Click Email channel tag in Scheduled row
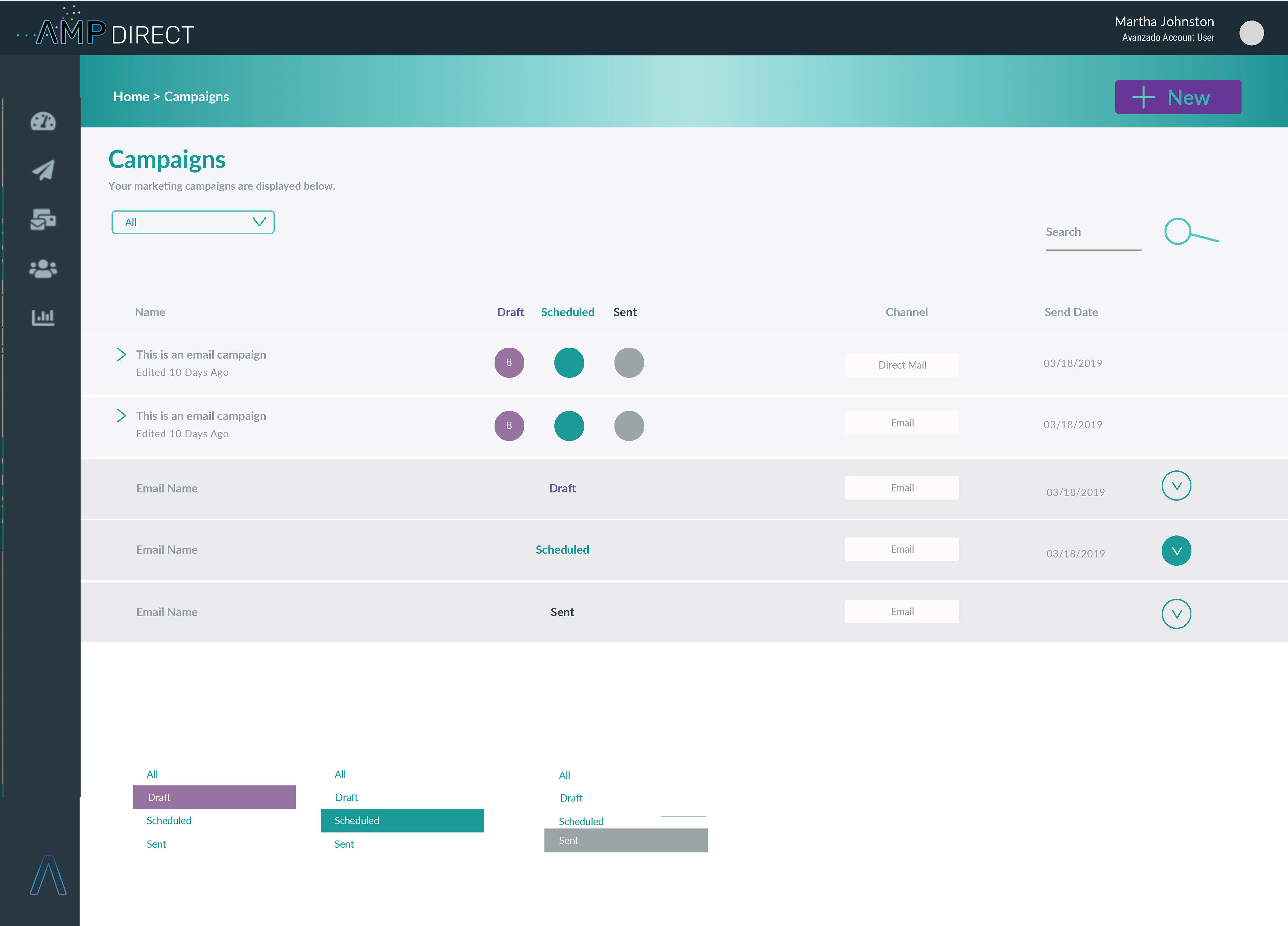Screen dimensions: 1288x926 click(x=902, y=549)
